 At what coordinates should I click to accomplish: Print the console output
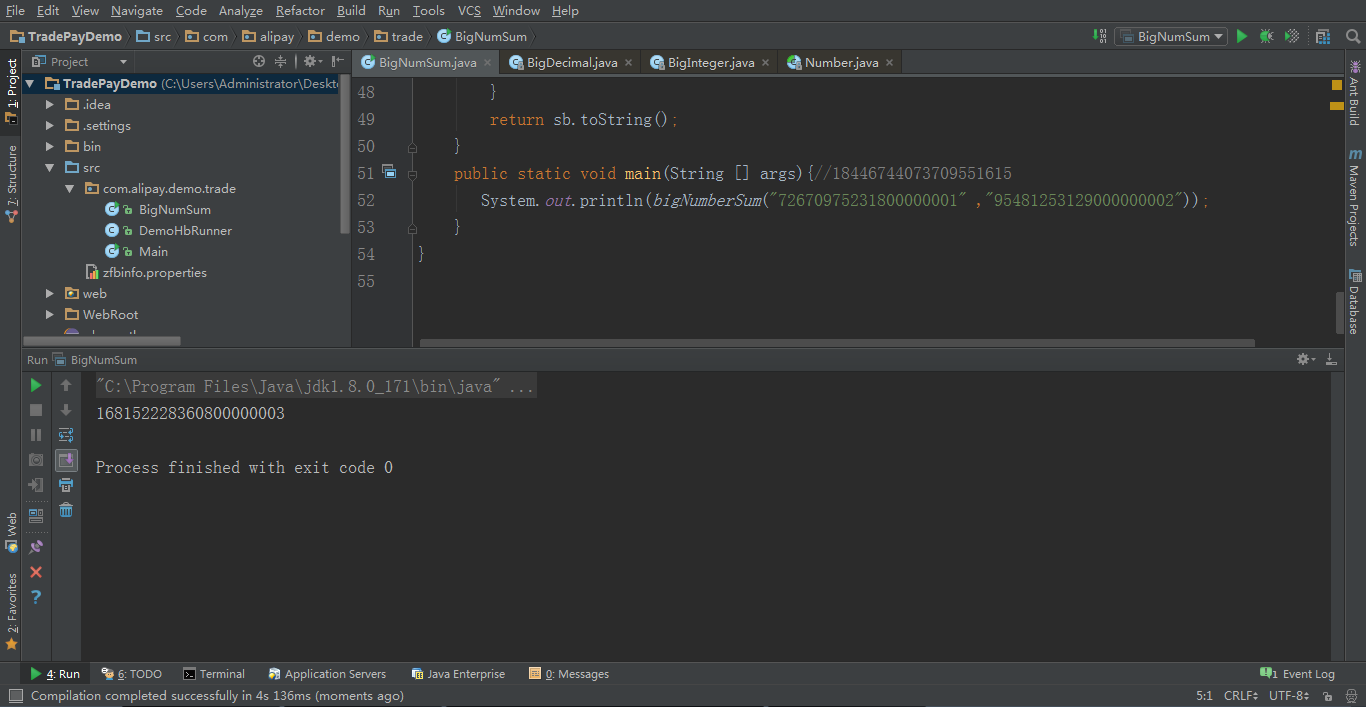coord(66,485)
